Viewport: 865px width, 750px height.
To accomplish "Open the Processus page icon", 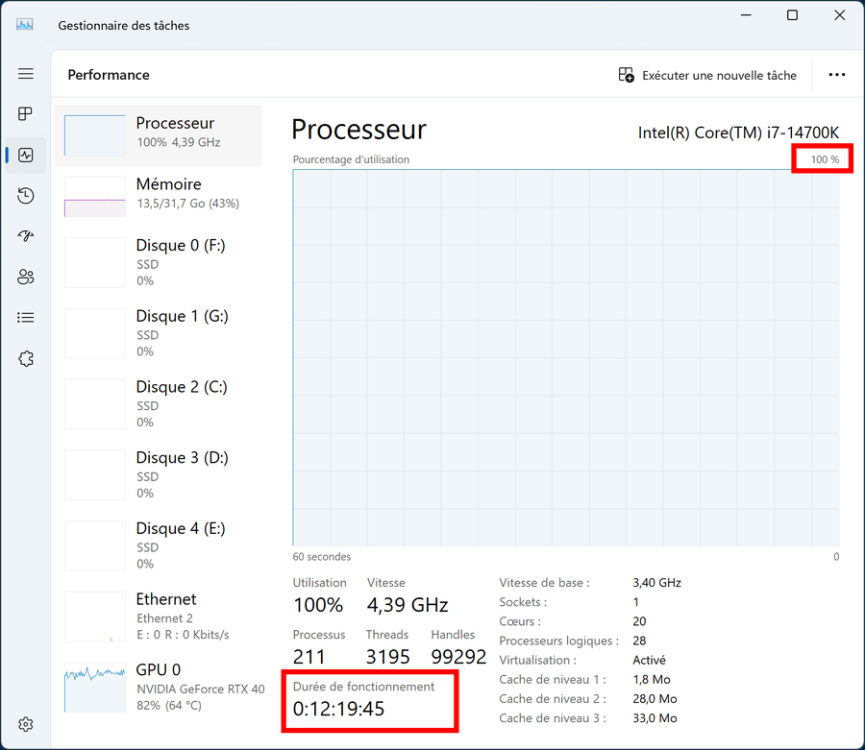I will coord(26,114).
